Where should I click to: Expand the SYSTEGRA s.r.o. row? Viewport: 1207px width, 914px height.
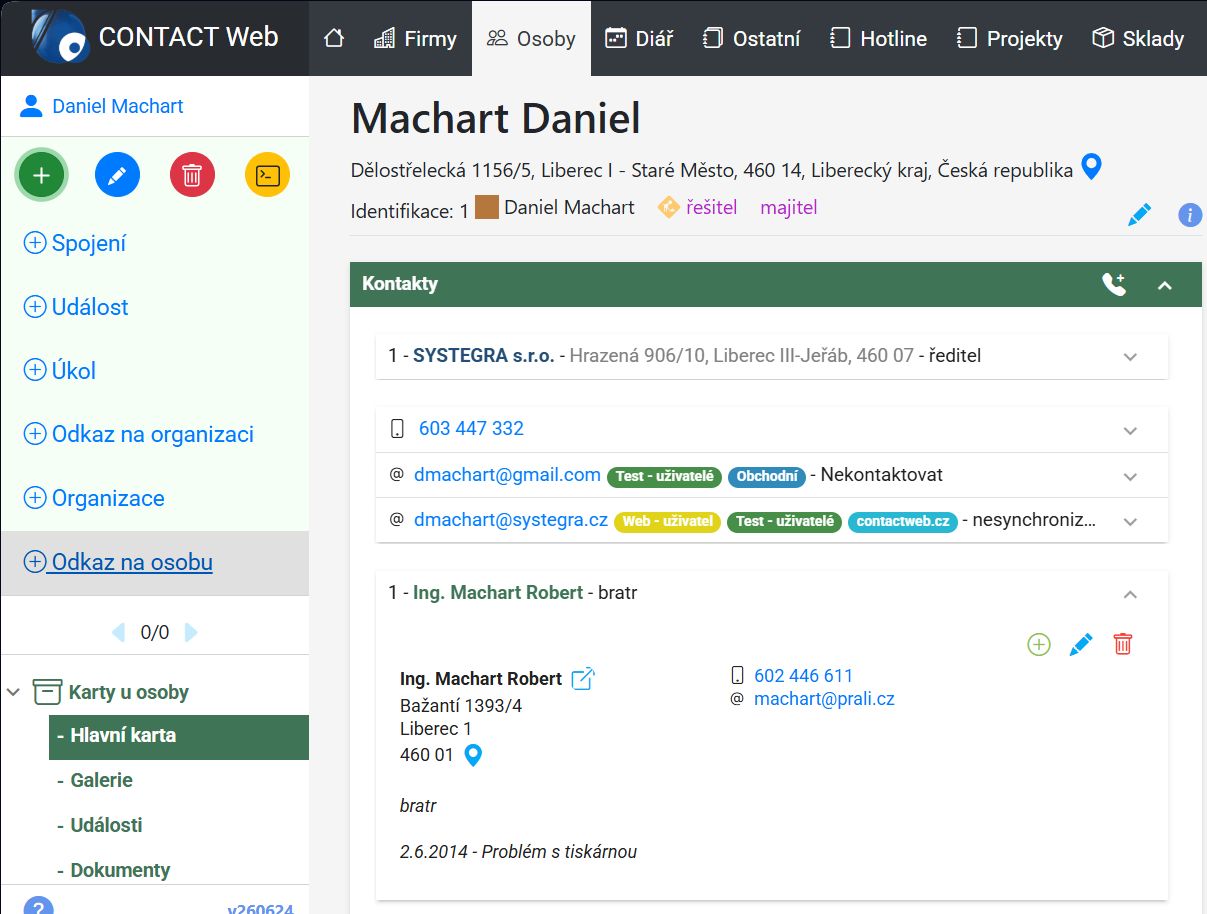click(x=1130, y=357)
